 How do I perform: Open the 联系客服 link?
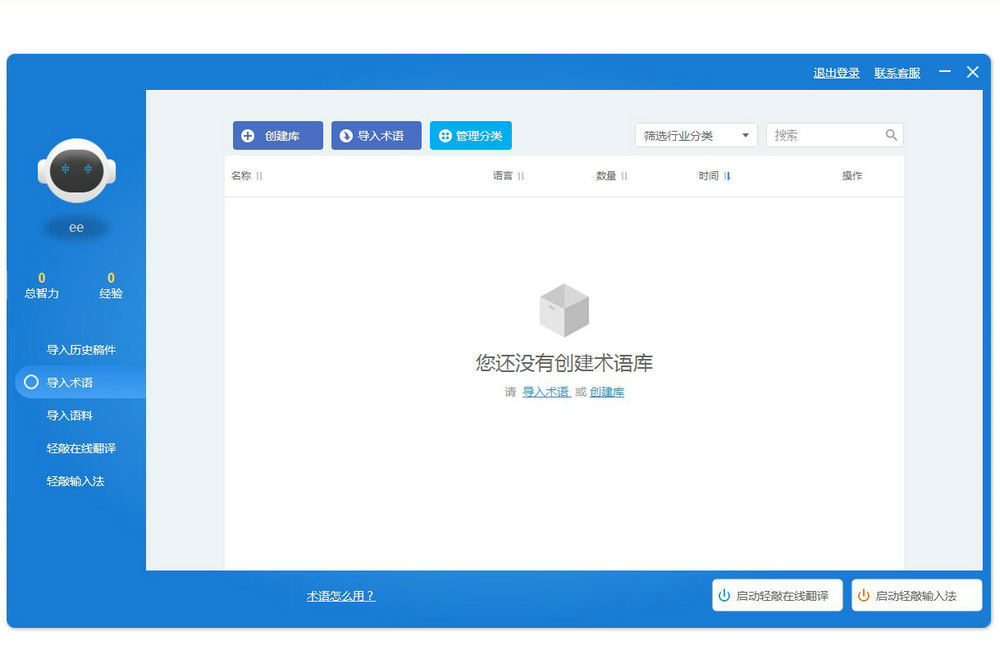(x=897, y=73)
